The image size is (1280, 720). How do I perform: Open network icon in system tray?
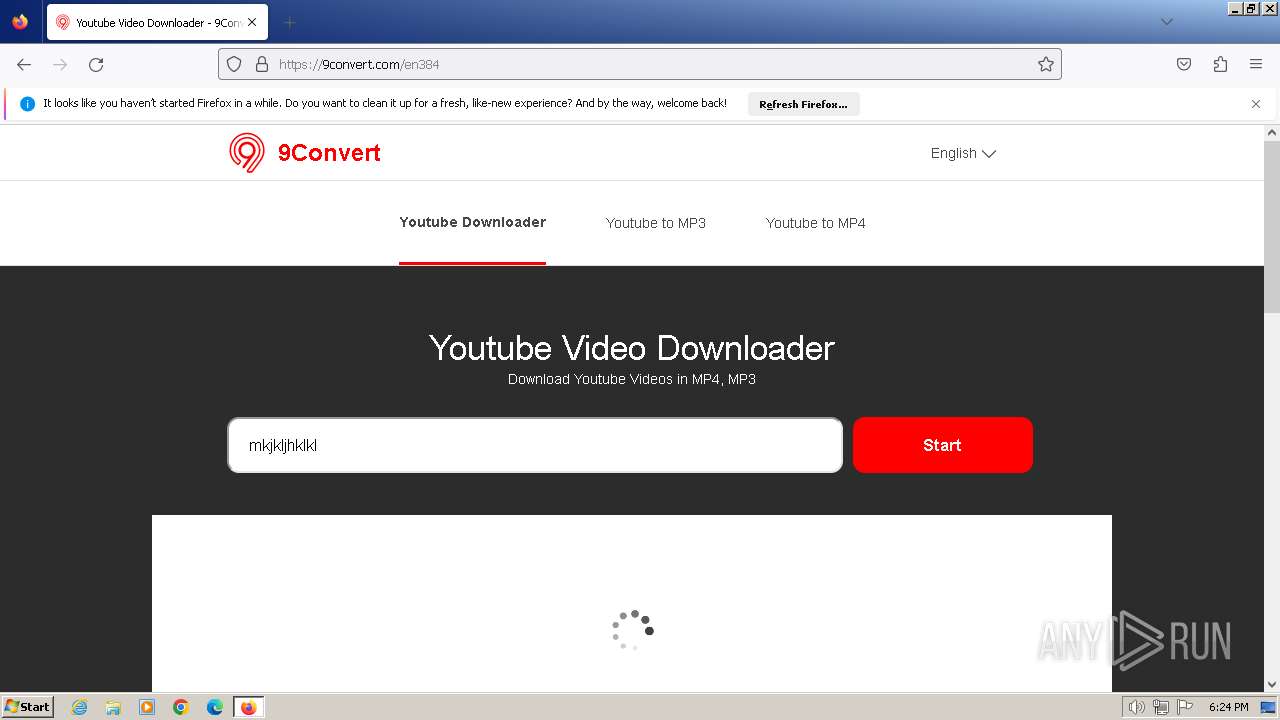tap(1160, 707)
